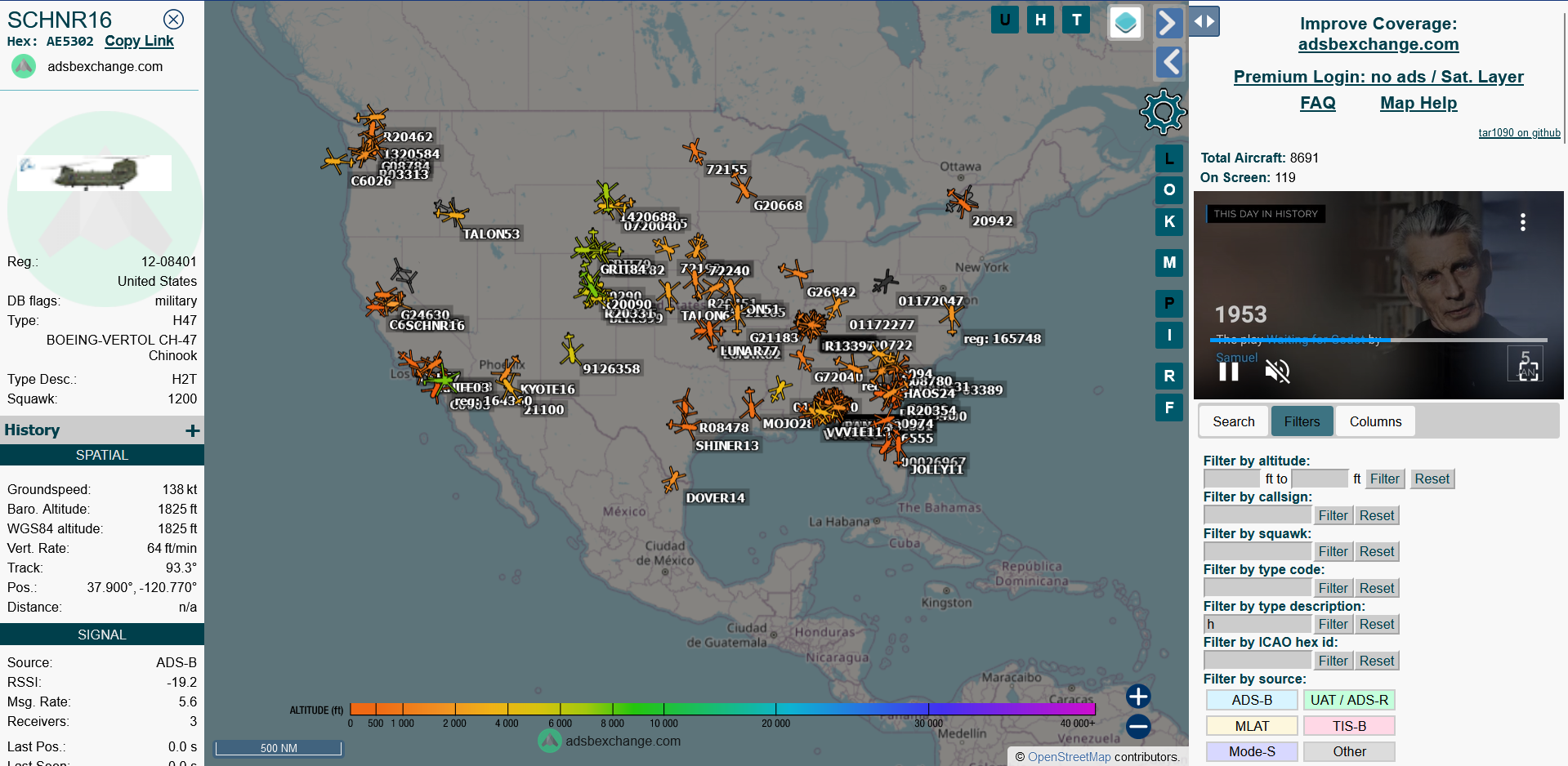Open tar1090 on github link
Viewport: 1568px width, 766px height.
click(x=1519, y=132)
